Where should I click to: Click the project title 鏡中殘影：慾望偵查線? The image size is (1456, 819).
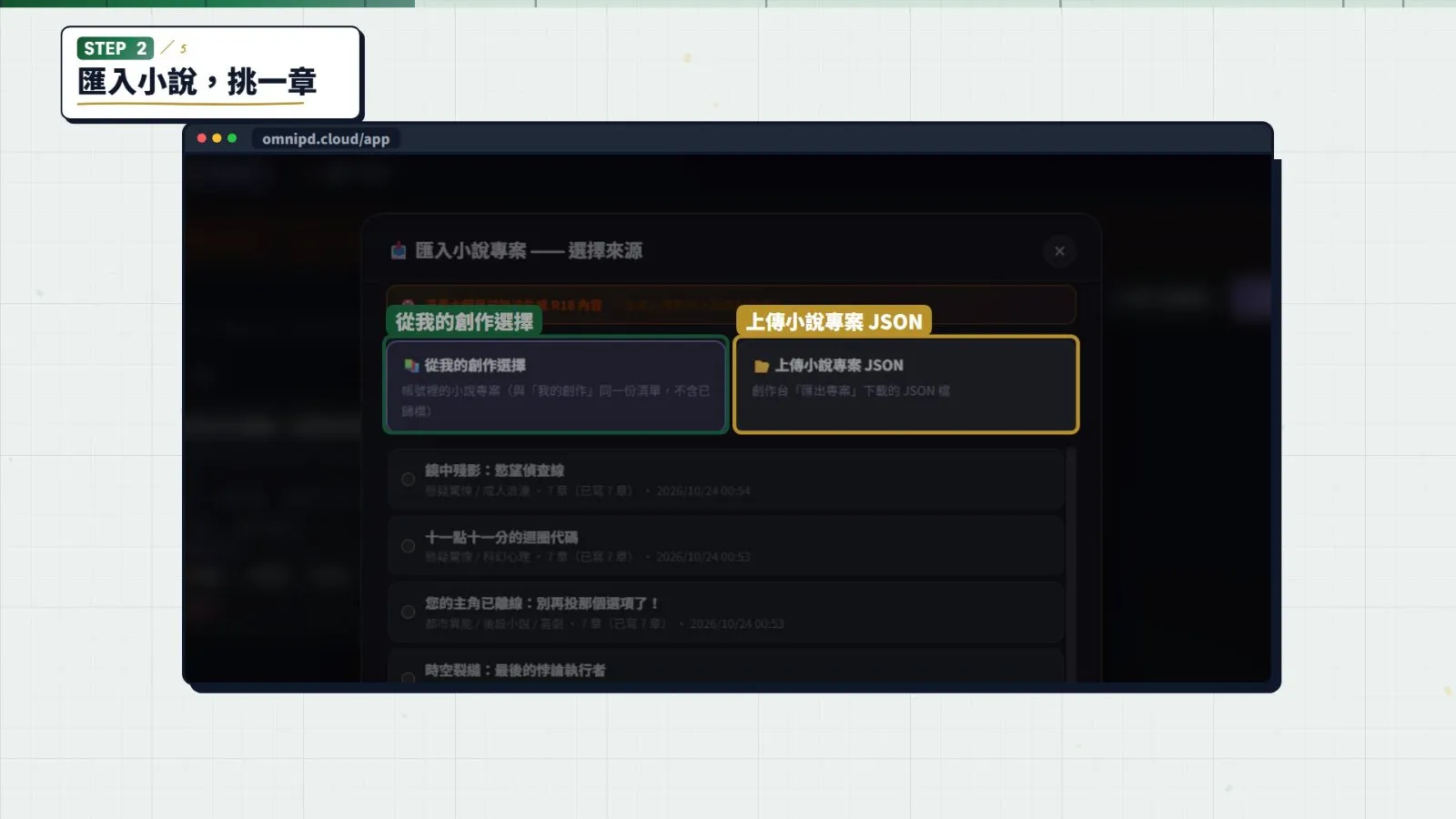click(x=494, y=470)
